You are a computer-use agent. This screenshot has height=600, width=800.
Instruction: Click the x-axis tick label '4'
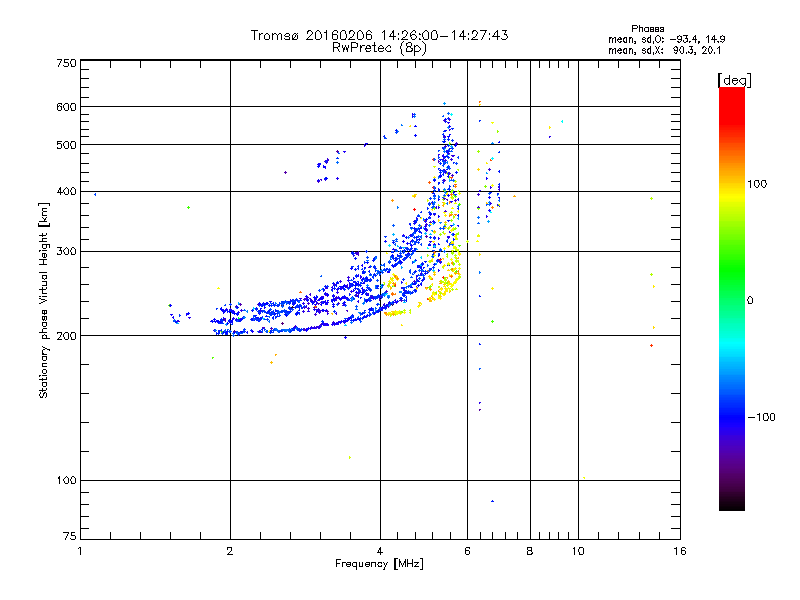pos(380,551)
